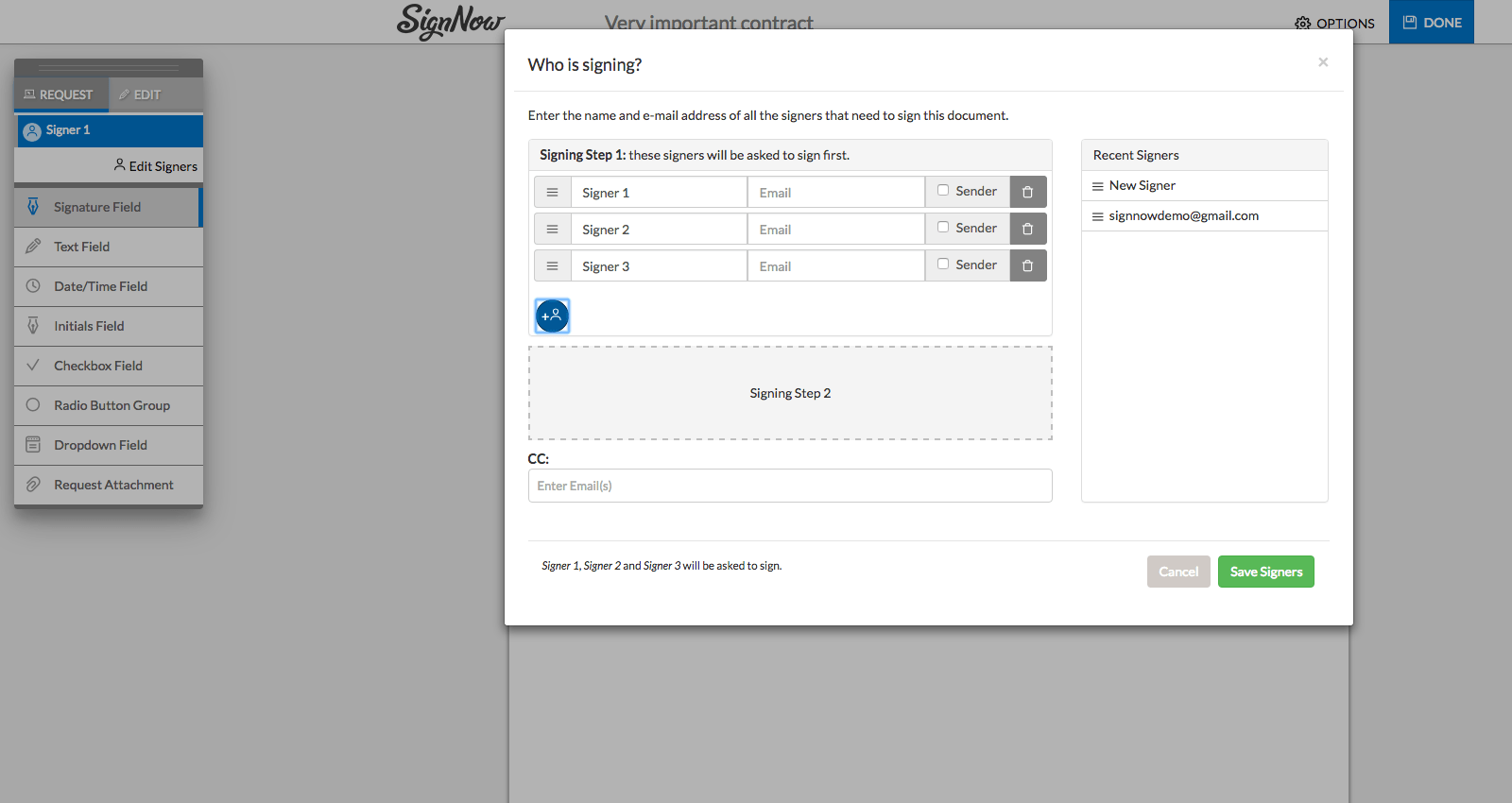The width and height of the screenshot is (1512, 803).
Task: Choose signnowdemo@gmail.com from Recent Signers
Action: (1183, 215)
